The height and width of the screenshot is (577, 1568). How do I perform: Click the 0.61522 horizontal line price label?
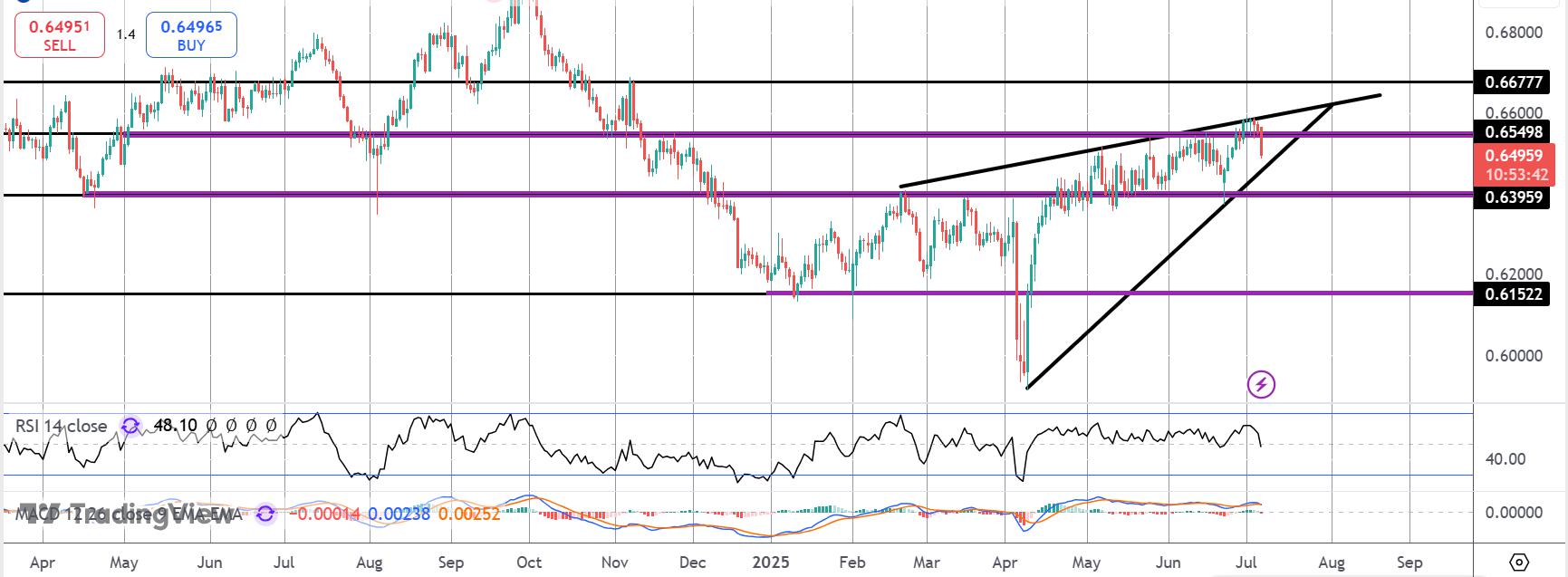click(x=1513, y=293)
